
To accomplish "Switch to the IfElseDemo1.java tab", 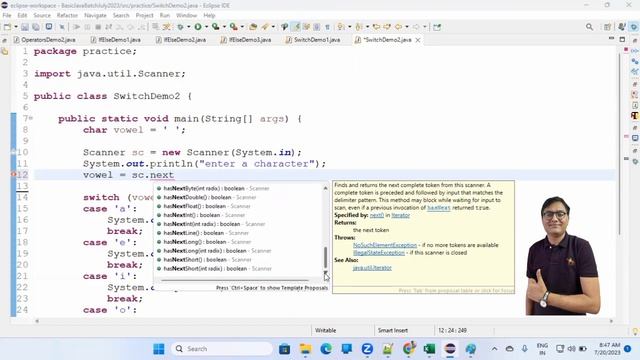I will (x=116, y=40).
